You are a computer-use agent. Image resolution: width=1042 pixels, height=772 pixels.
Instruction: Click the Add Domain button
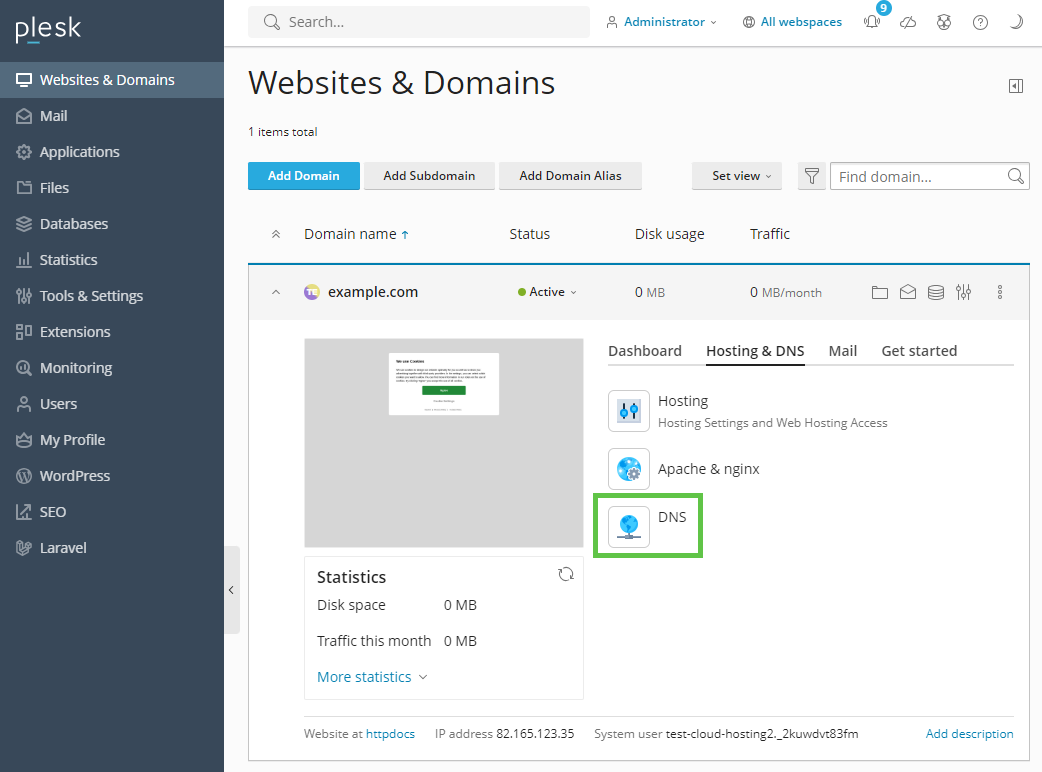click(x=303, y=176)
